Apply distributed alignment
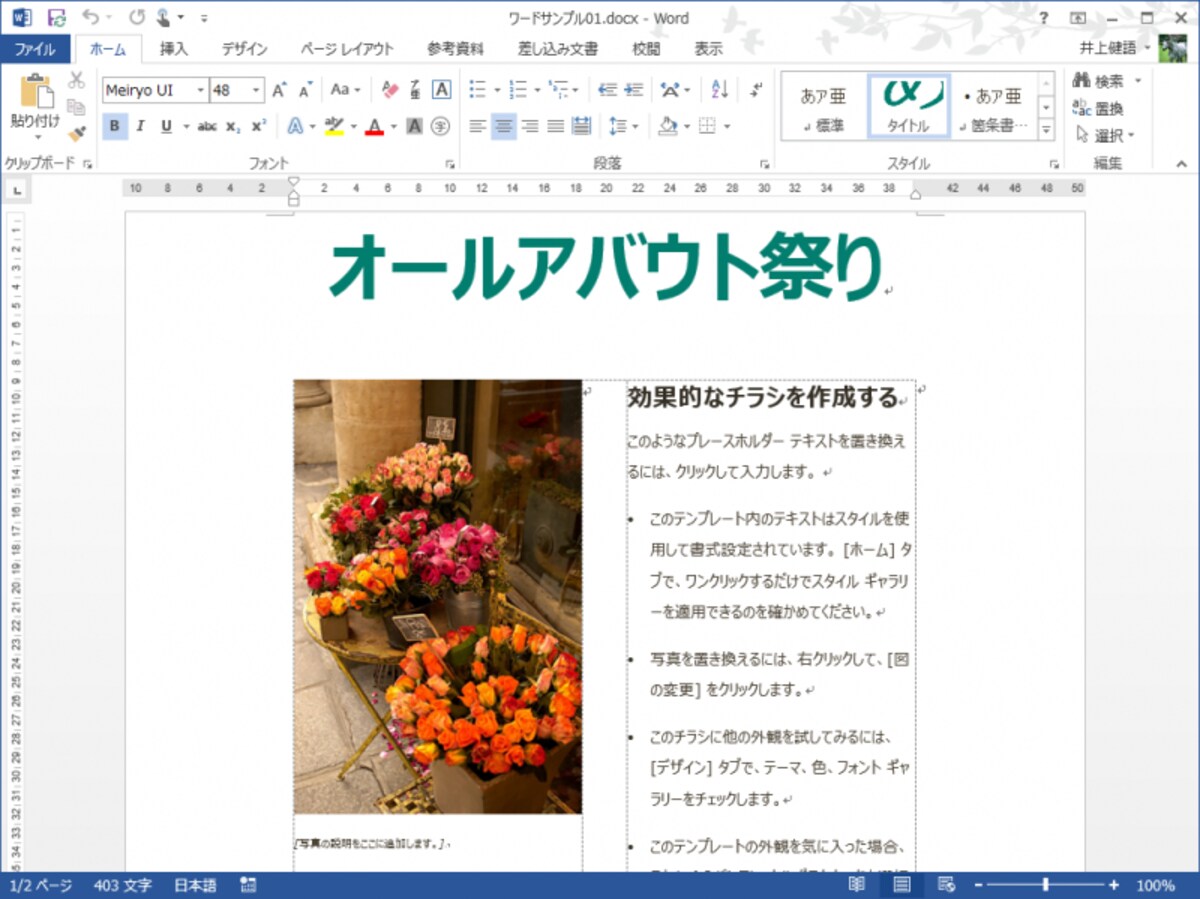This screenshot has height=899, width=1200. [581, 126]
